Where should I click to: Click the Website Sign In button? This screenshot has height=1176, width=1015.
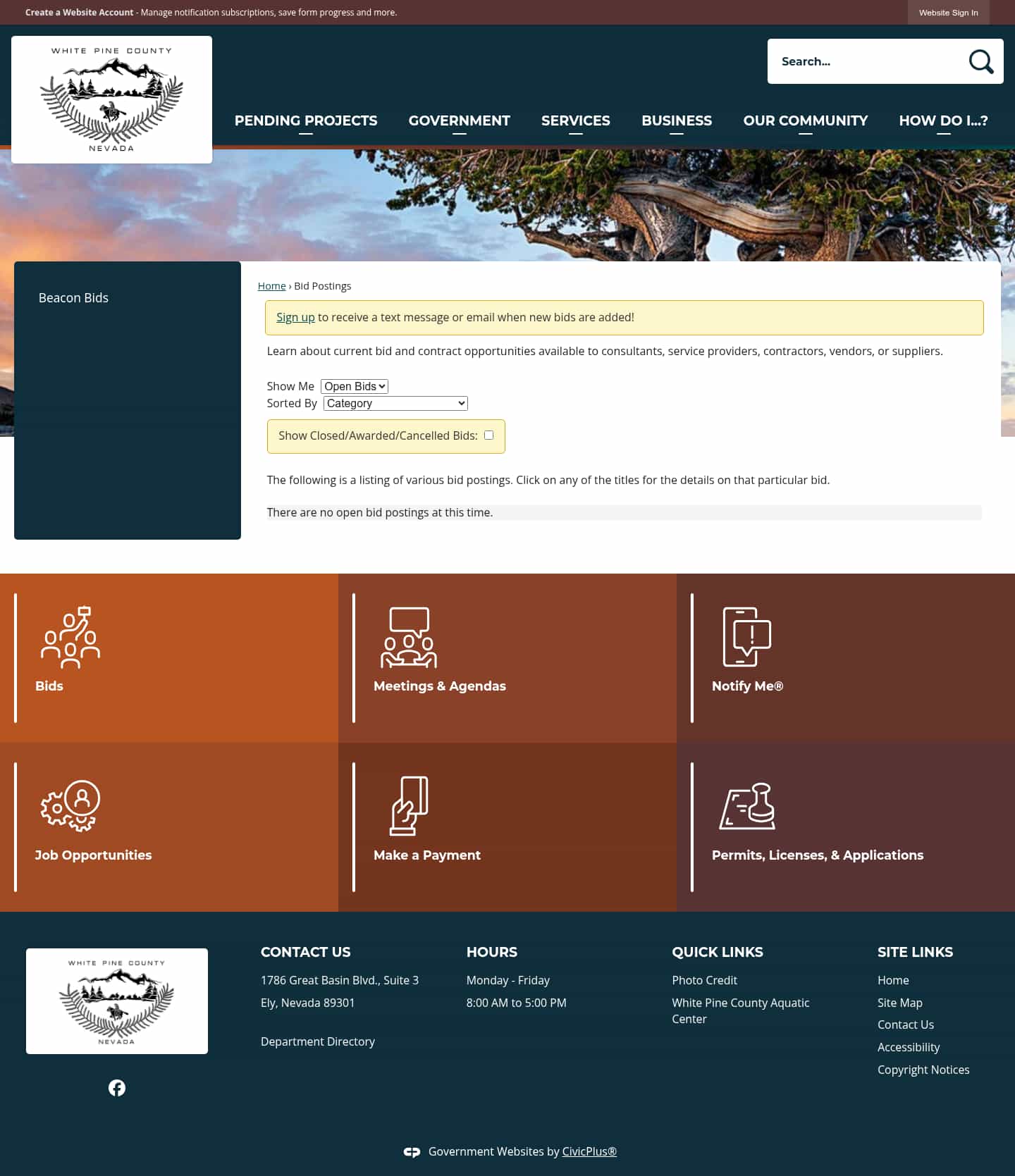click(948, 13)
